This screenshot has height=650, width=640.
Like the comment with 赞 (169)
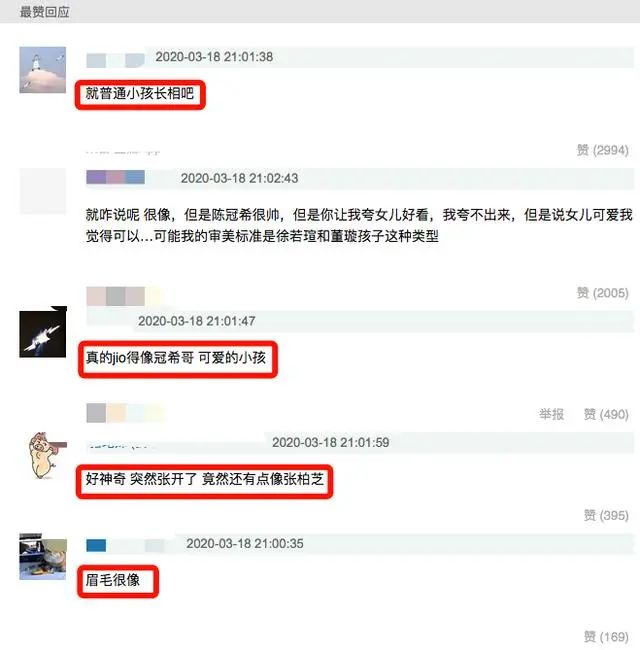click(x=606, y=636)
